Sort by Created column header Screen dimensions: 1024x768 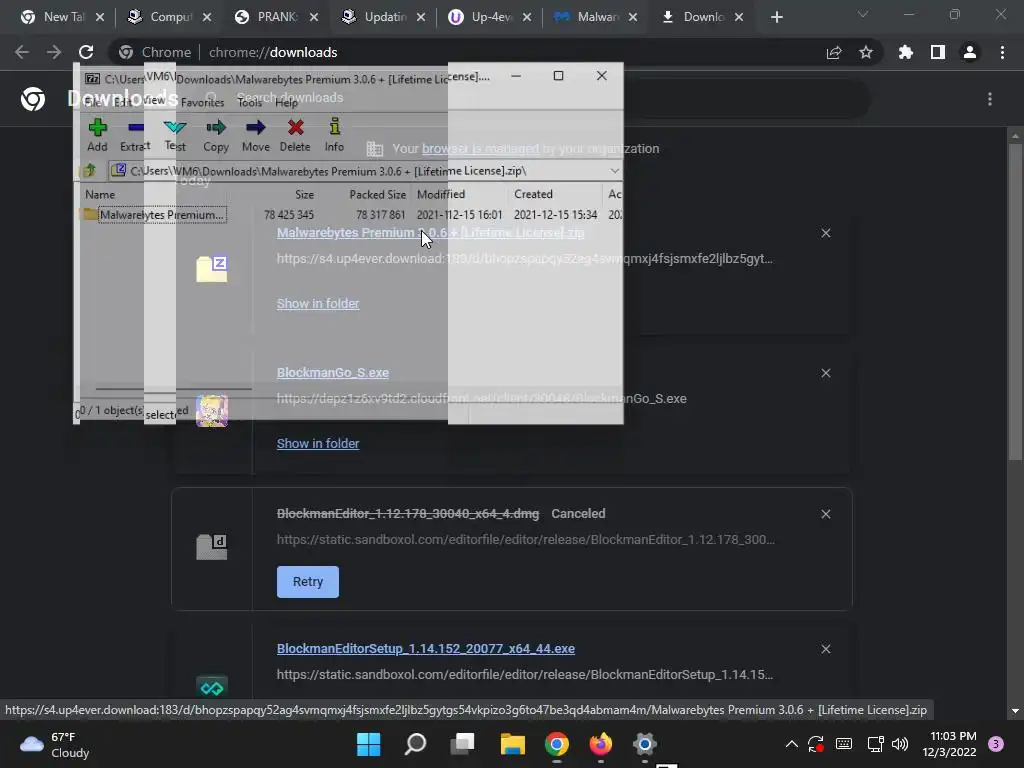533,195
